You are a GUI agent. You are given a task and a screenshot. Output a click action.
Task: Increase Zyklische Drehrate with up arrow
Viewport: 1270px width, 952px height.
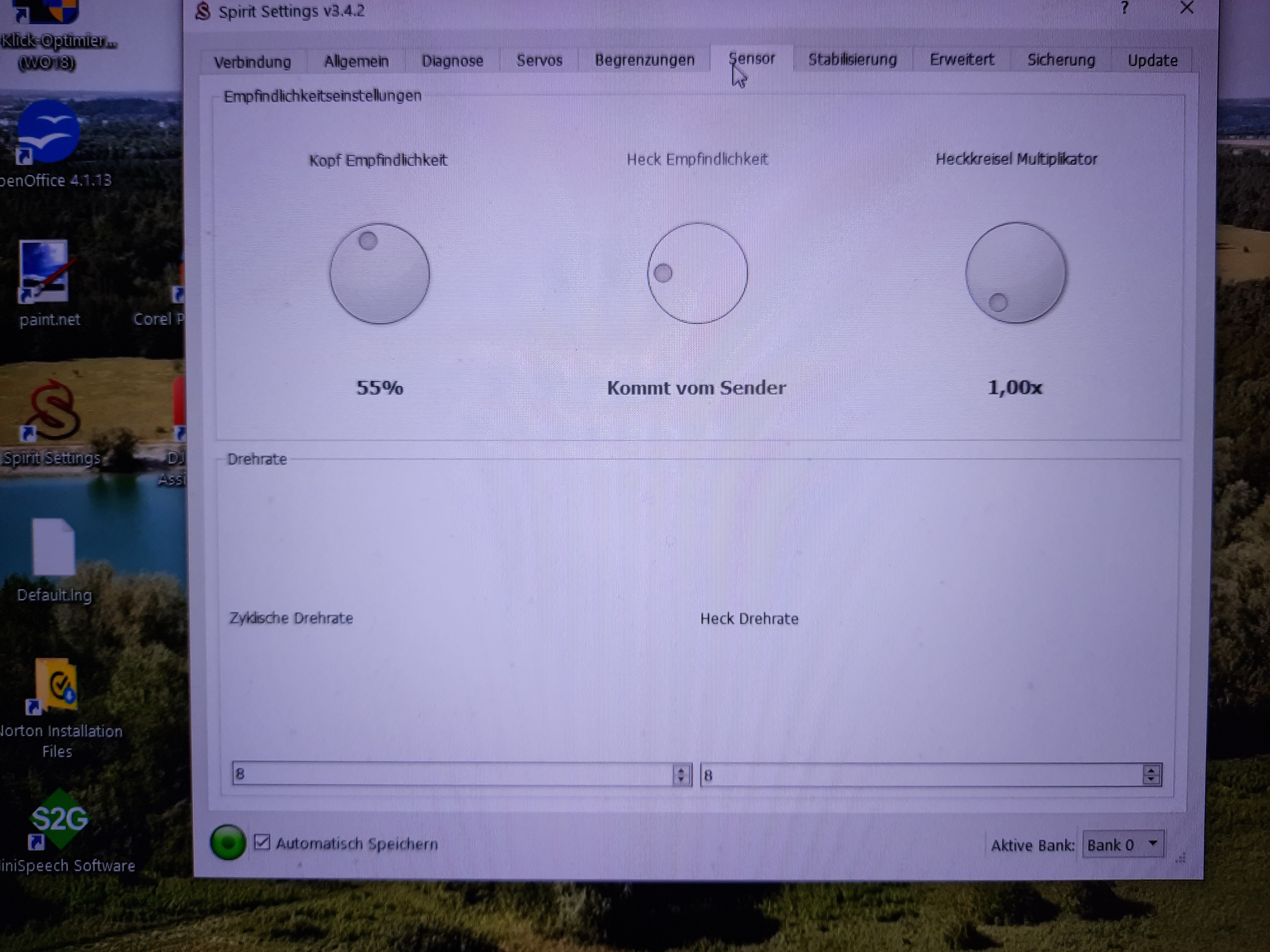[x=681, y=770]
